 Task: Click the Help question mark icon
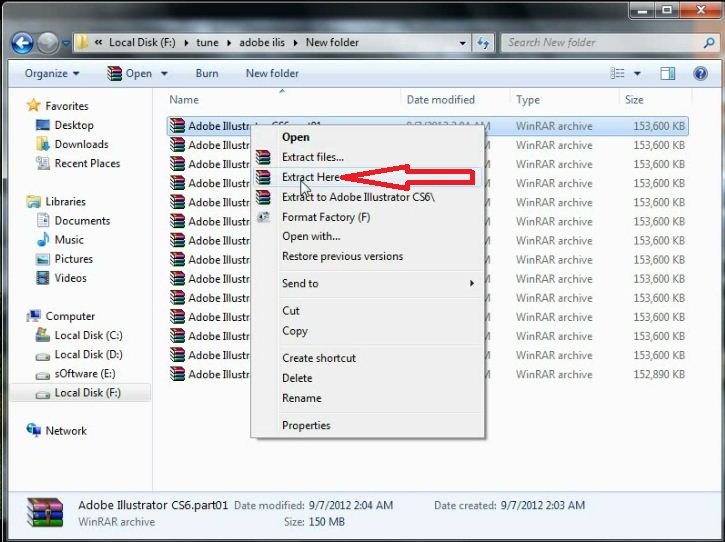coord(700,73)
